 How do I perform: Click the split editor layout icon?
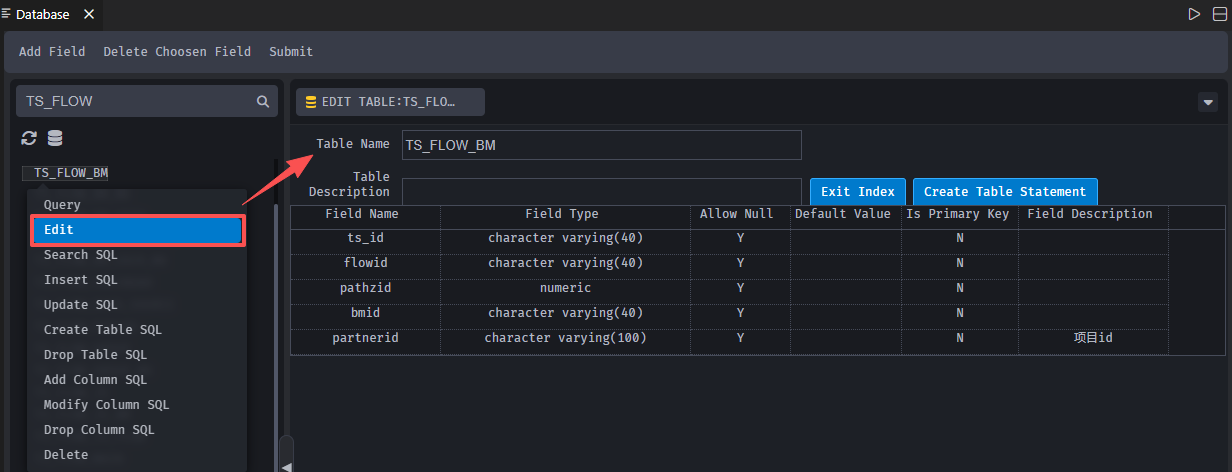pyautogui.click(x=1219, y=14)
